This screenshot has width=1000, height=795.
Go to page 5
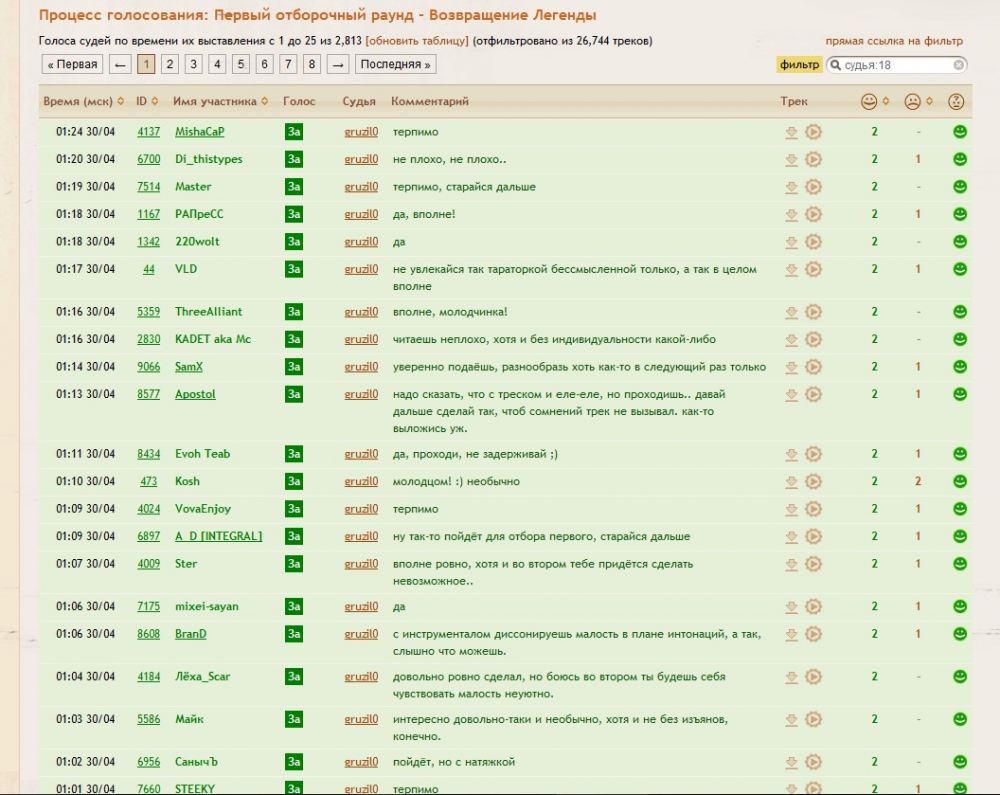click(240, 64)
